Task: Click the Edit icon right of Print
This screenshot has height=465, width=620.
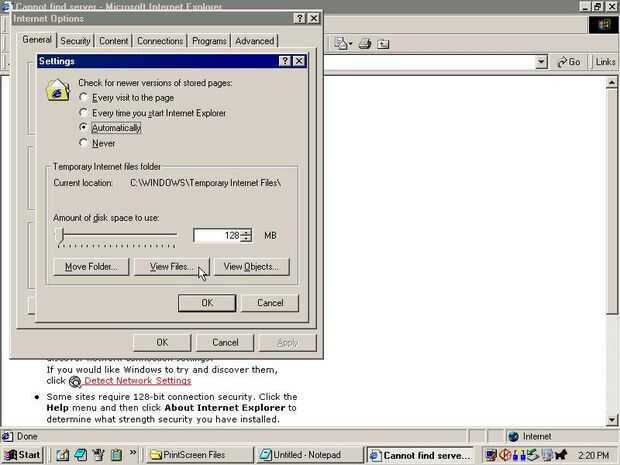Action: 383,44
